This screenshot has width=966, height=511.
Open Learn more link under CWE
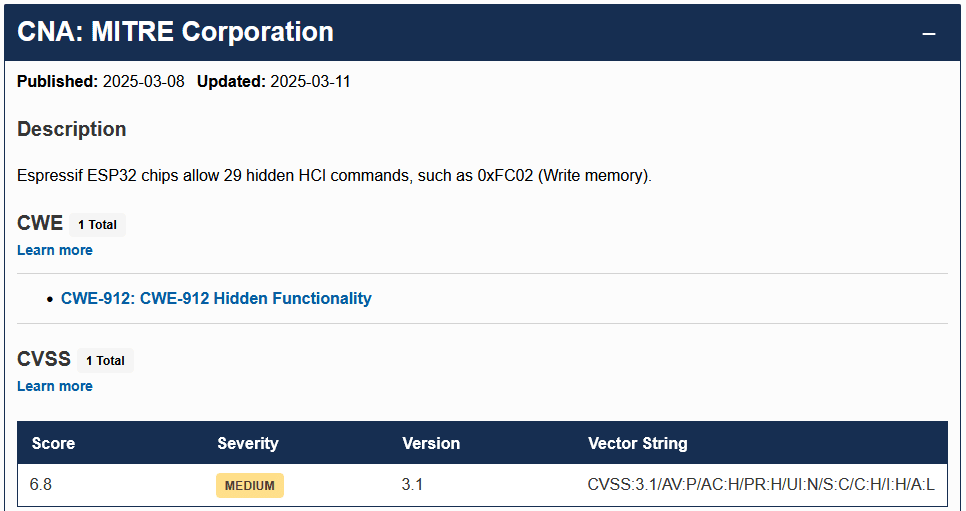pyautogui.click(x=55, y=250)
